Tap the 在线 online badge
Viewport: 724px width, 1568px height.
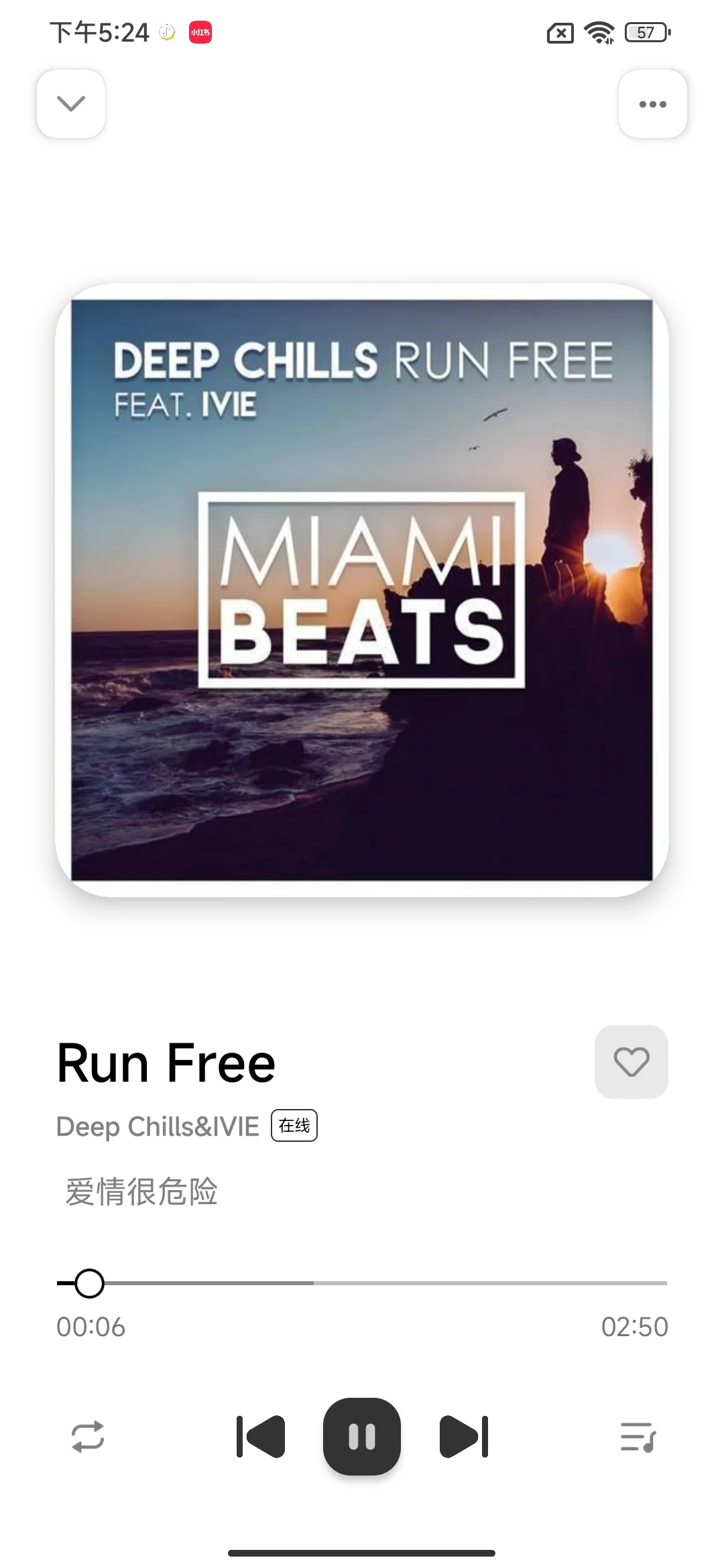click(294, 1125)
